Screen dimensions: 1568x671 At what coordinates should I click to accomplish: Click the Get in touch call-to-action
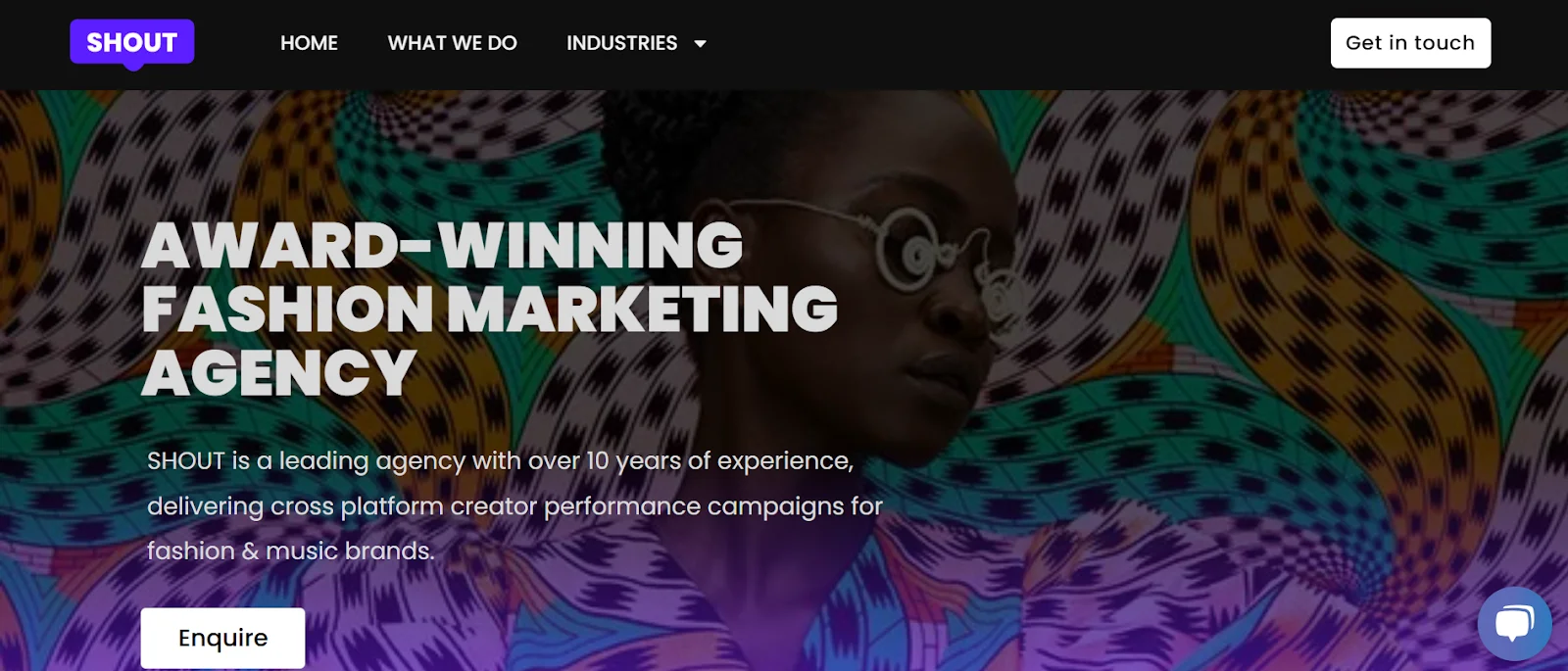1410,42
